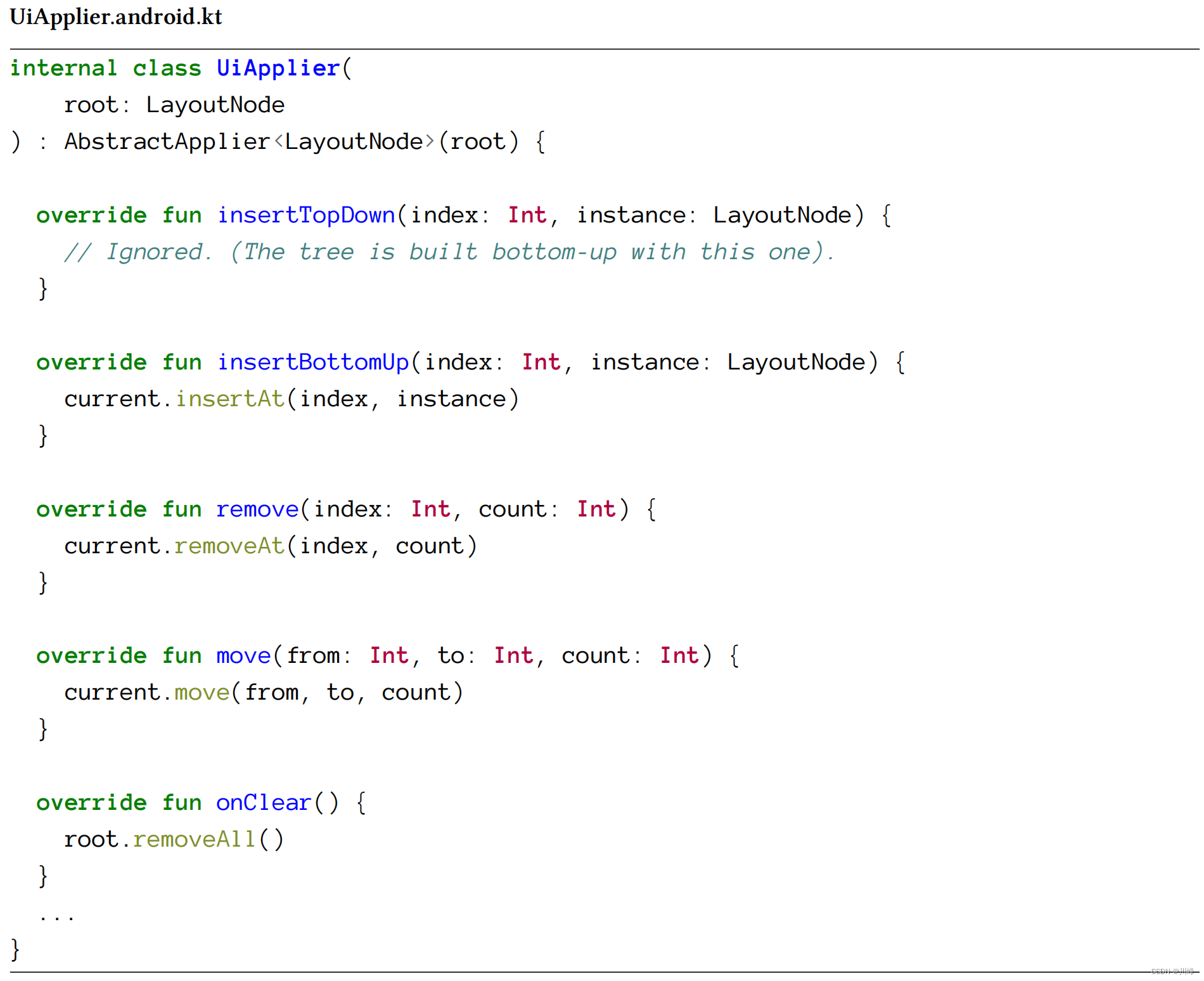The image size is (1204, 981).
Task: Select the UiApplier class name
Action: (278, 68)
